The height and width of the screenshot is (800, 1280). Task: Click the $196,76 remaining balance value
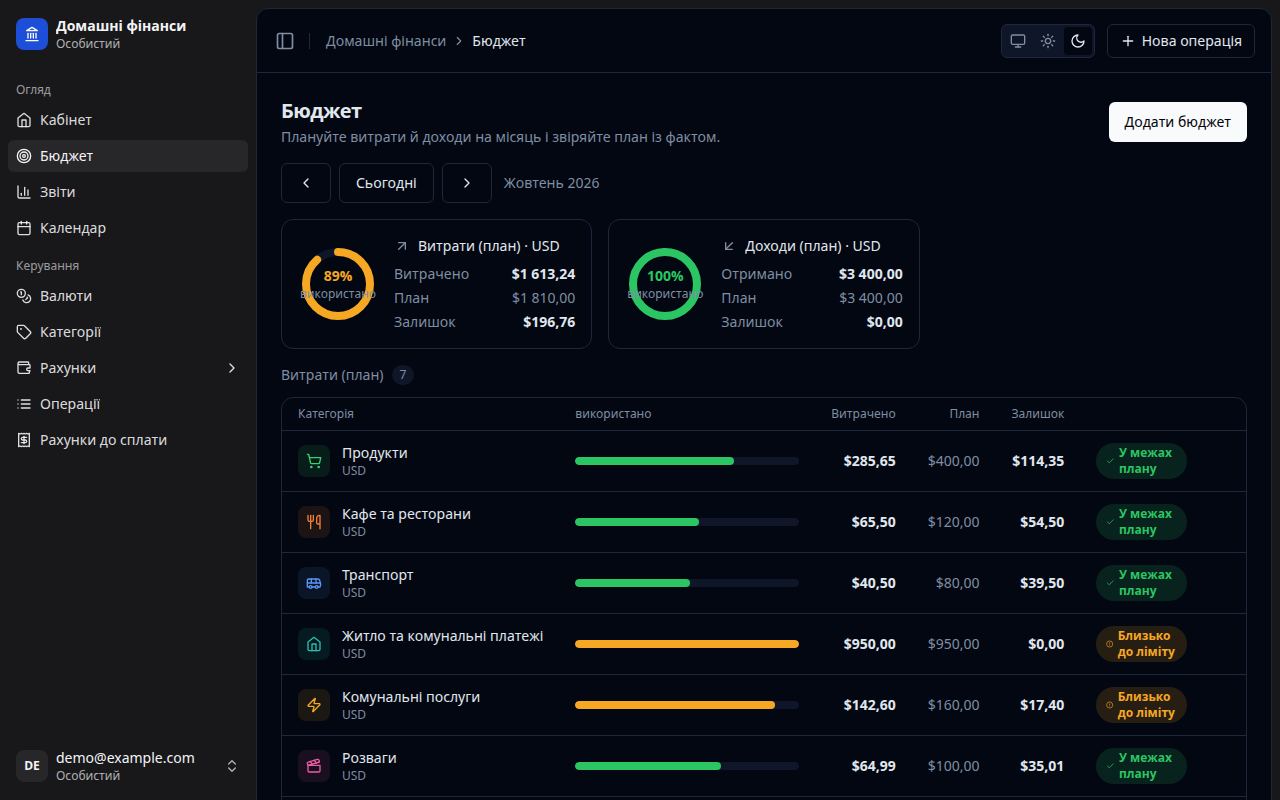point(549,322)
